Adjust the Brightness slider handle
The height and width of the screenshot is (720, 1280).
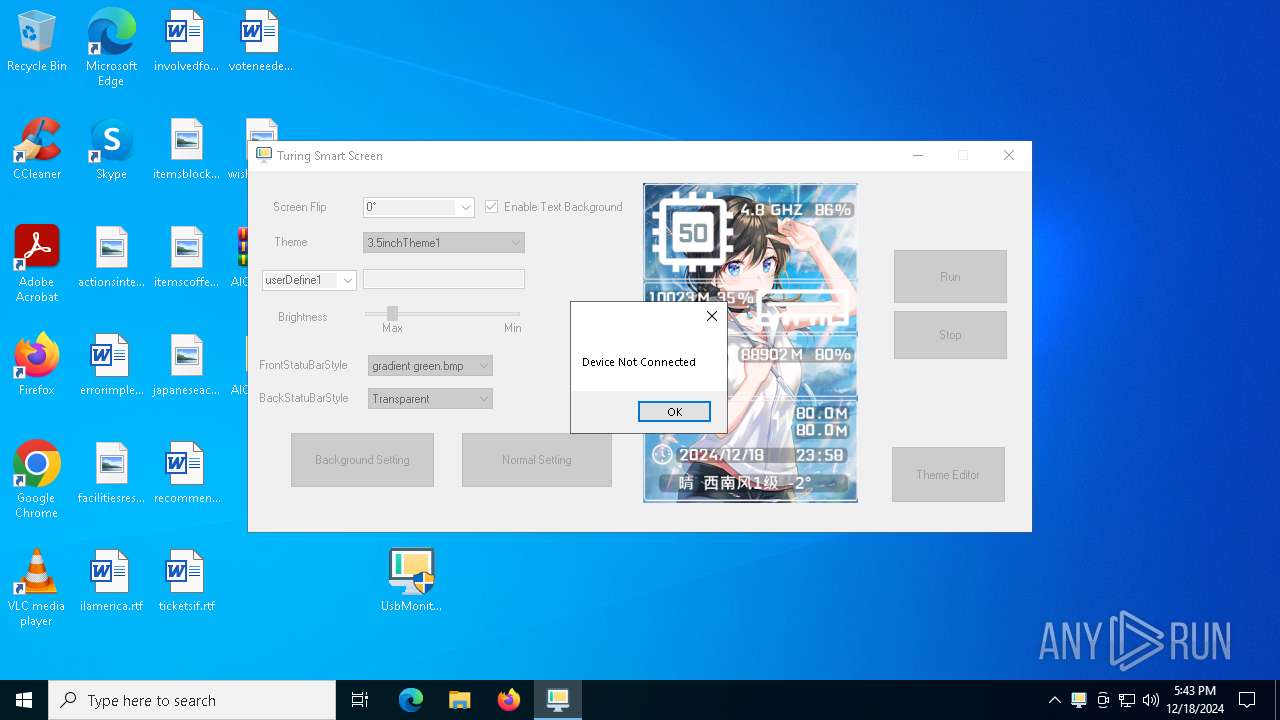(392, 313)
